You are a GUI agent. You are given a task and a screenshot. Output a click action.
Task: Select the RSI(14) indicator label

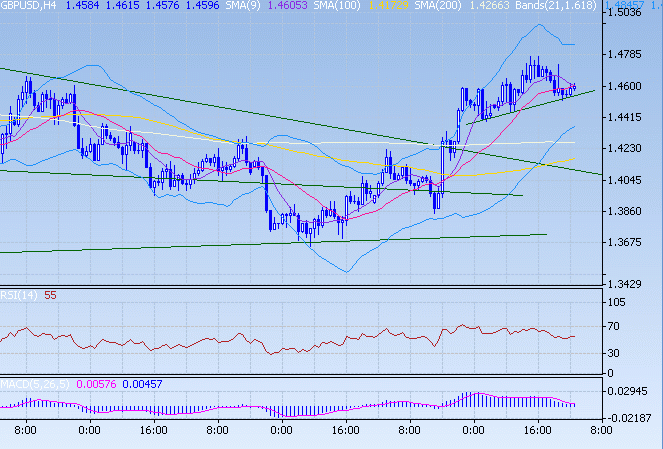pyautogui.click(x=19, y=295)
